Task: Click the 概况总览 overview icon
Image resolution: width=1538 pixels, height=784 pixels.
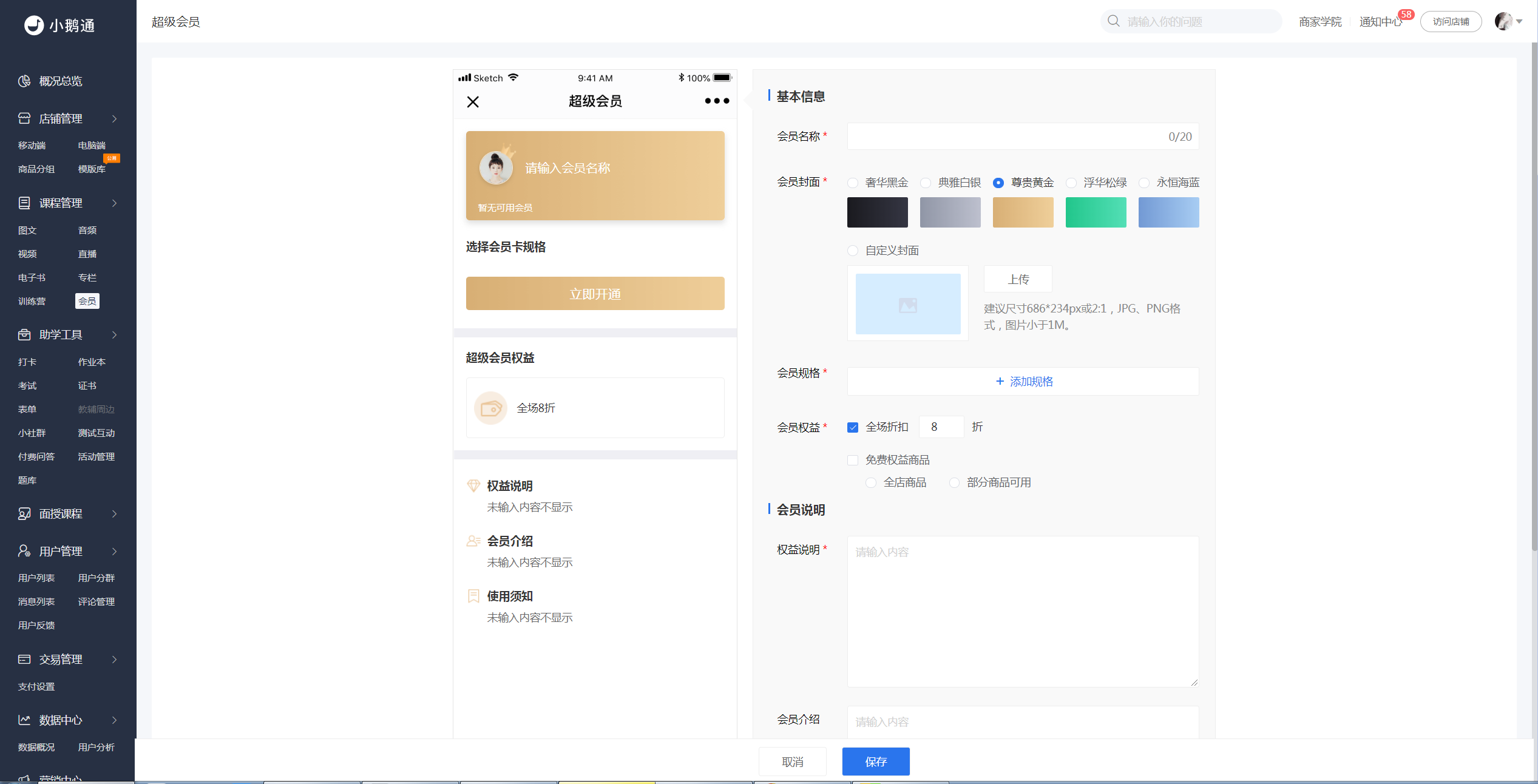Action: (x=24, y=81)
